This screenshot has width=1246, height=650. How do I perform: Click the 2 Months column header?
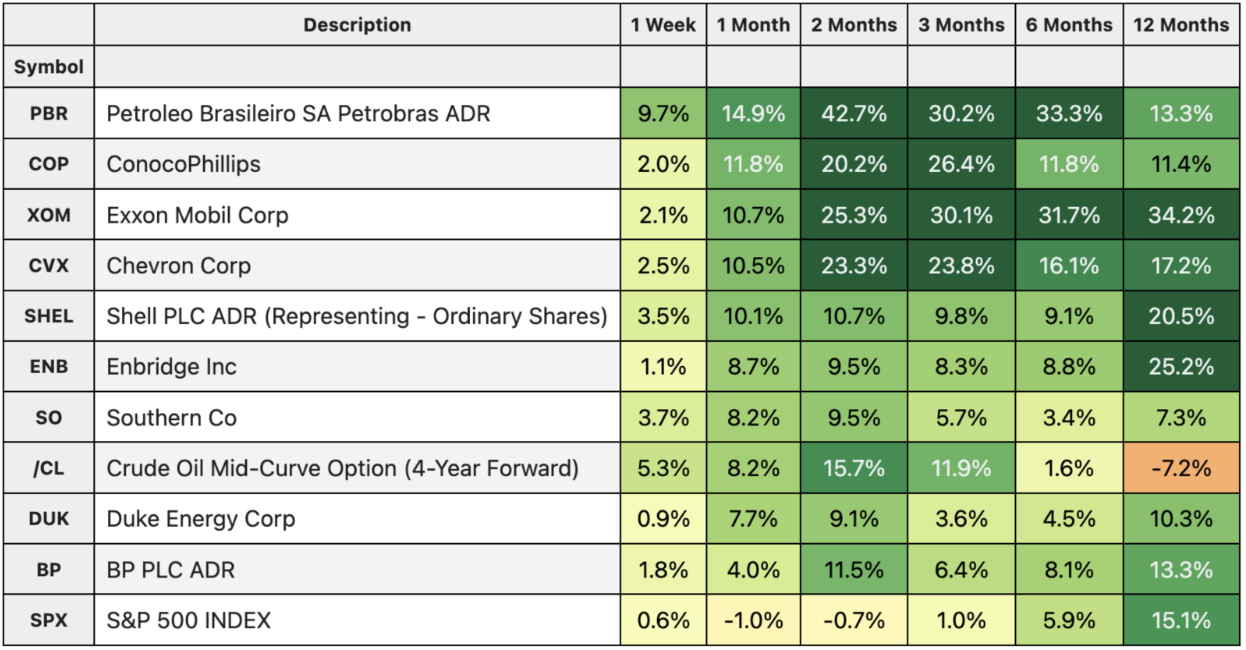point(854,25)
